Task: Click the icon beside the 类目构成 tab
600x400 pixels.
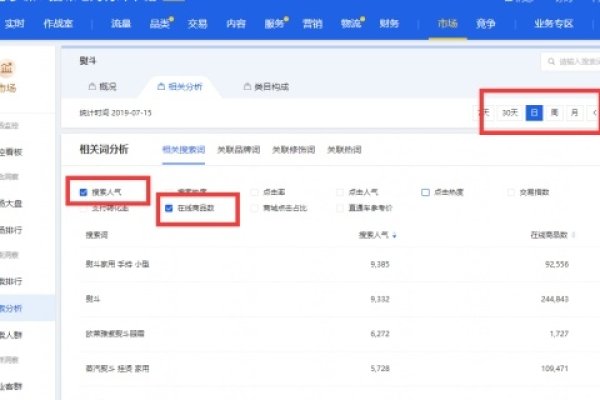Action: [x=247, y=87]
